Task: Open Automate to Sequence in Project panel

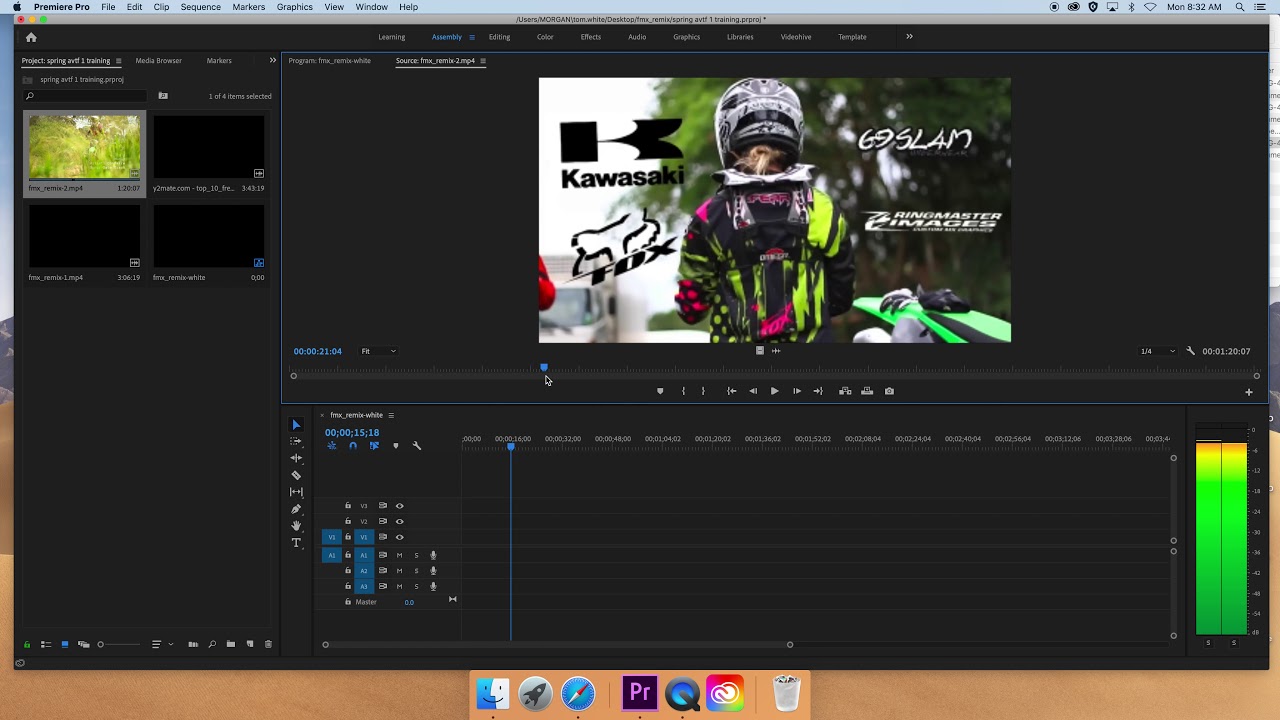Action: coord(193,644)
